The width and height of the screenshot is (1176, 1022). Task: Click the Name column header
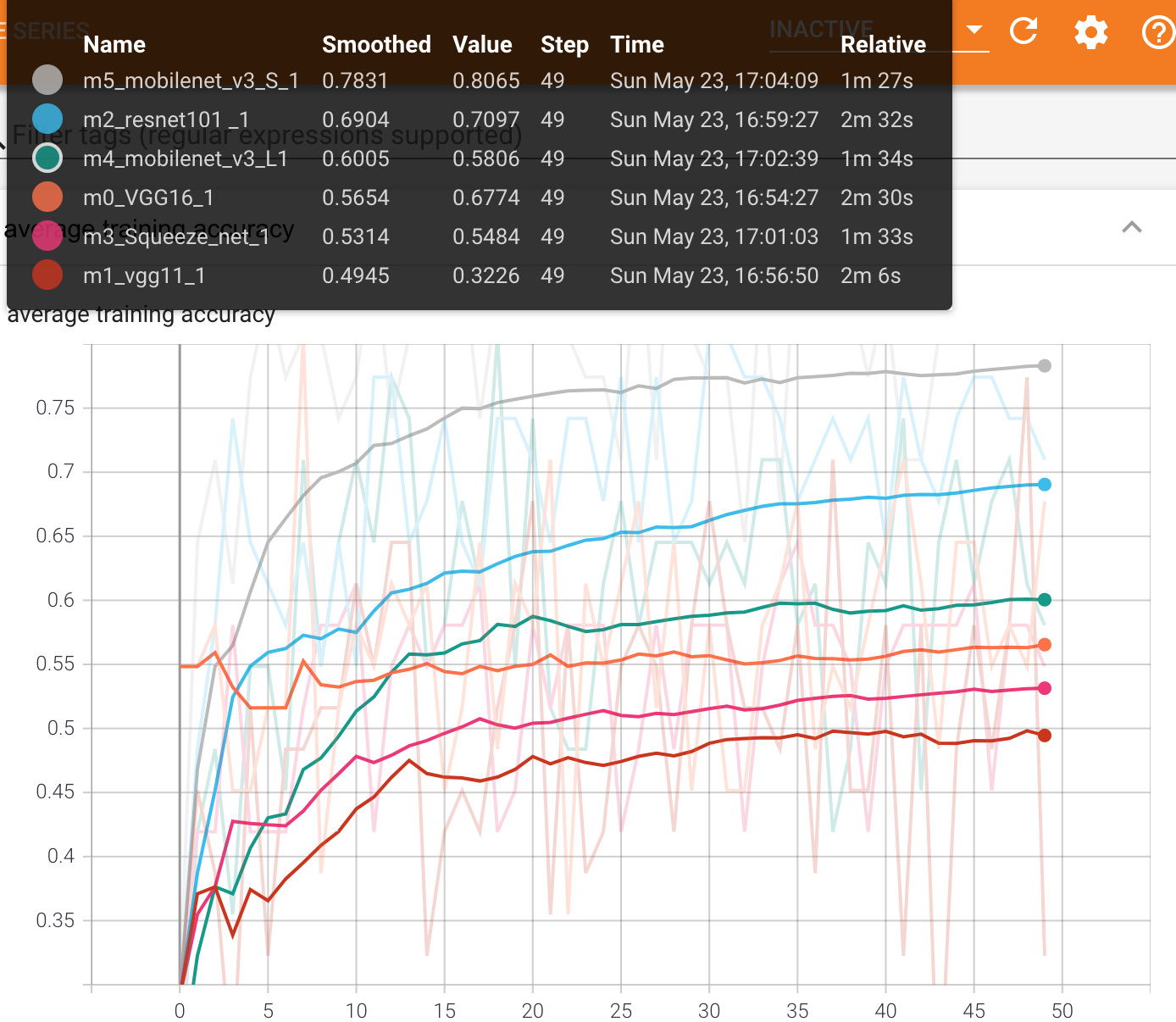pyautogui.click(x=114, y=44)
